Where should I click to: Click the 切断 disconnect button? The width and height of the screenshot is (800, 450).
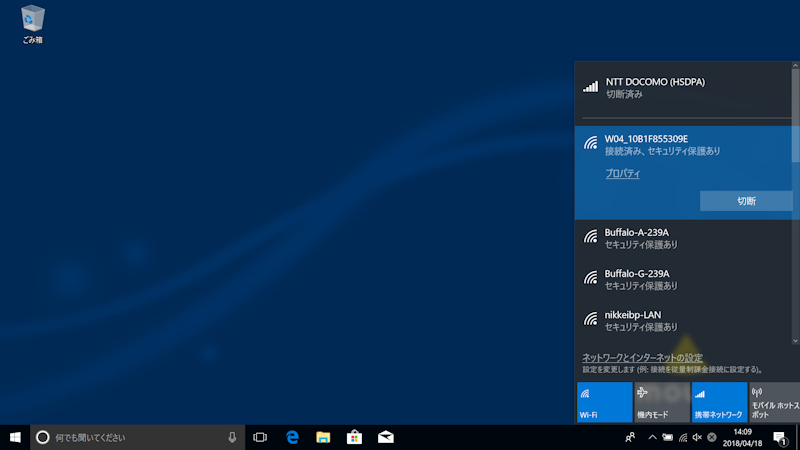pyautogui.click(x=746, y=201)
